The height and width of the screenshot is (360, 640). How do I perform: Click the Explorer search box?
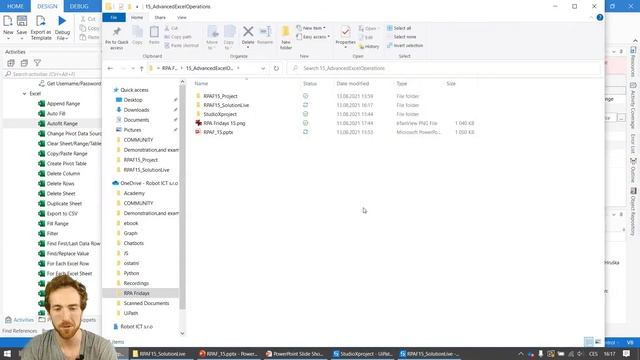click(x=445, y=68)
